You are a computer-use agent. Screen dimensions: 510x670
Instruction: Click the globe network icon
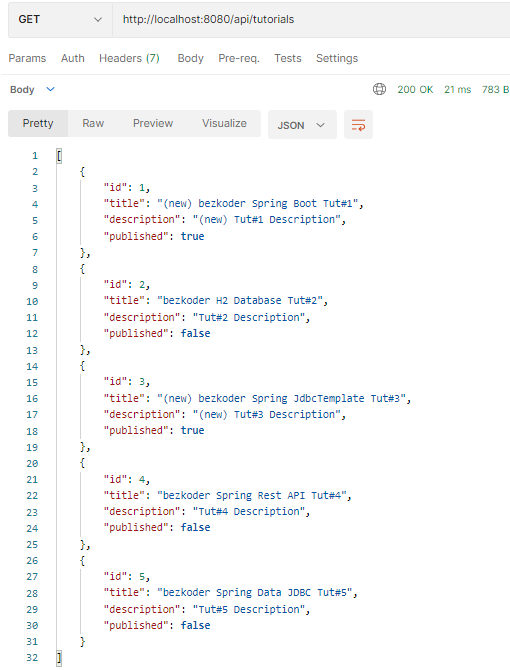pos(379,89)
